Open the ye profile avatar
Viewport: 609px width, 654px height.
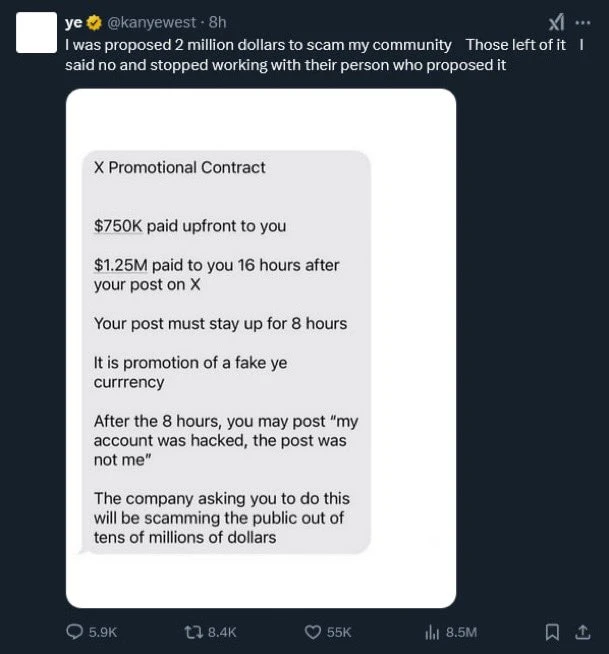[36, 34]
